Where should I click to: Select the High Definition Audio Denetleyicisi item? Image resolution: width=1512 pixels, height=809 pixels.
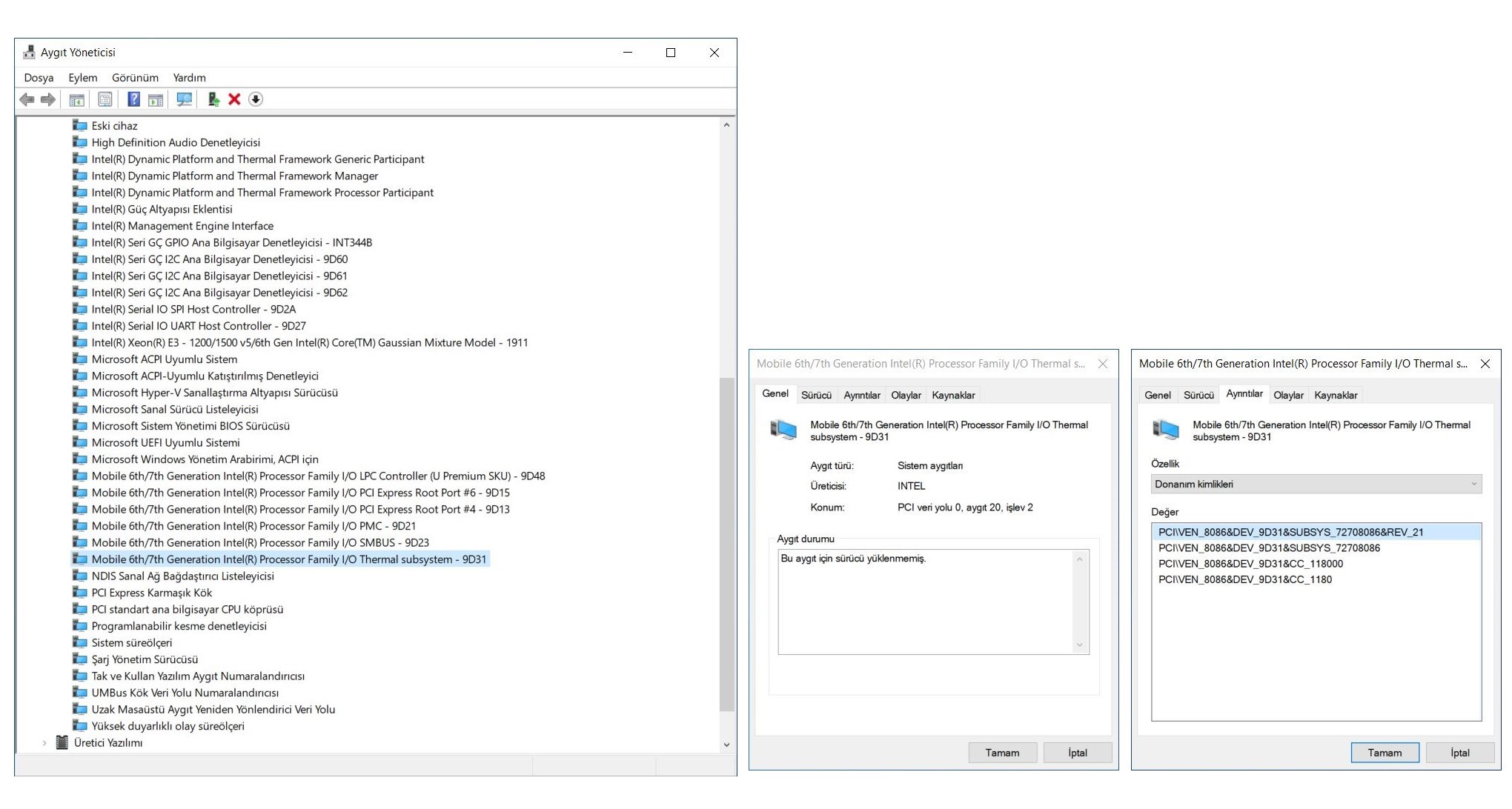tap(176, 142)
